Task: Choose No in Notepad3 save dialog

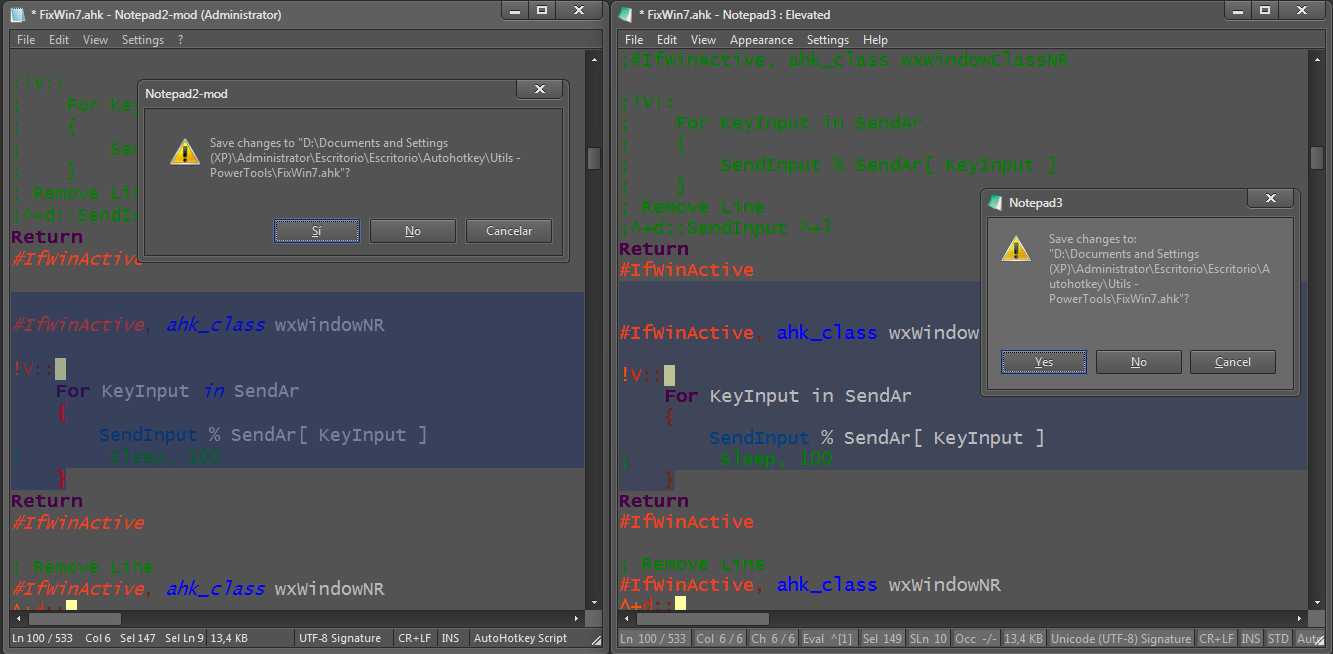Action: pyautogui.click(x=1139, y=362)
